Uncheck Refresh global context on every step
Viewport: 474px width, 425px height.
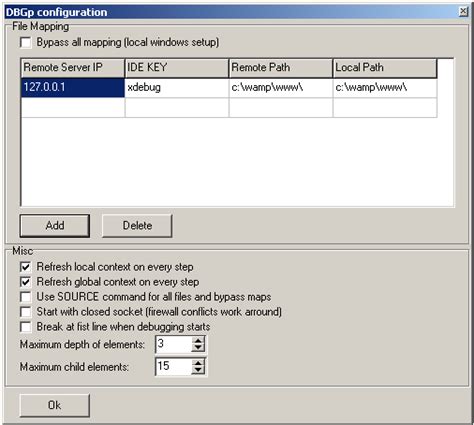[x=25, y=282]
